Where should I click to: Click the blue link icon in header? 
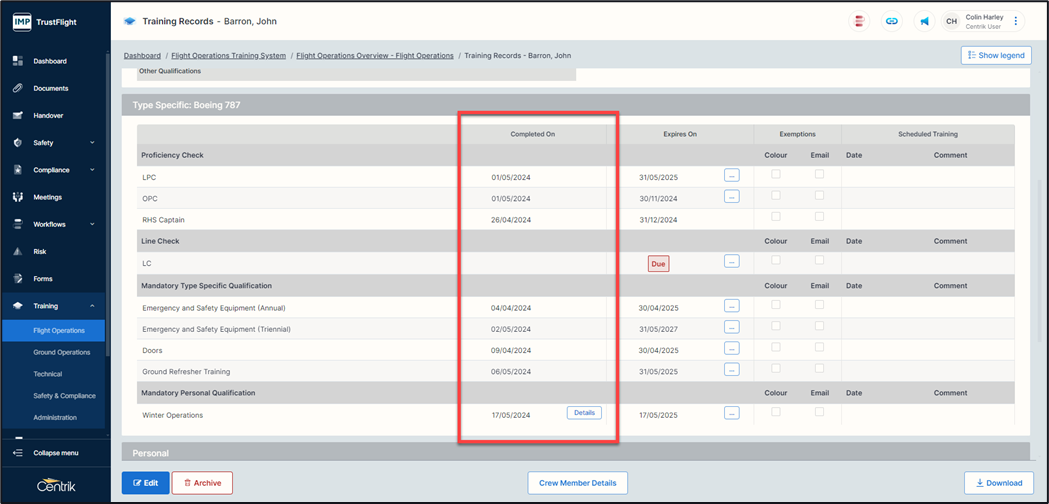pos(891,21)
